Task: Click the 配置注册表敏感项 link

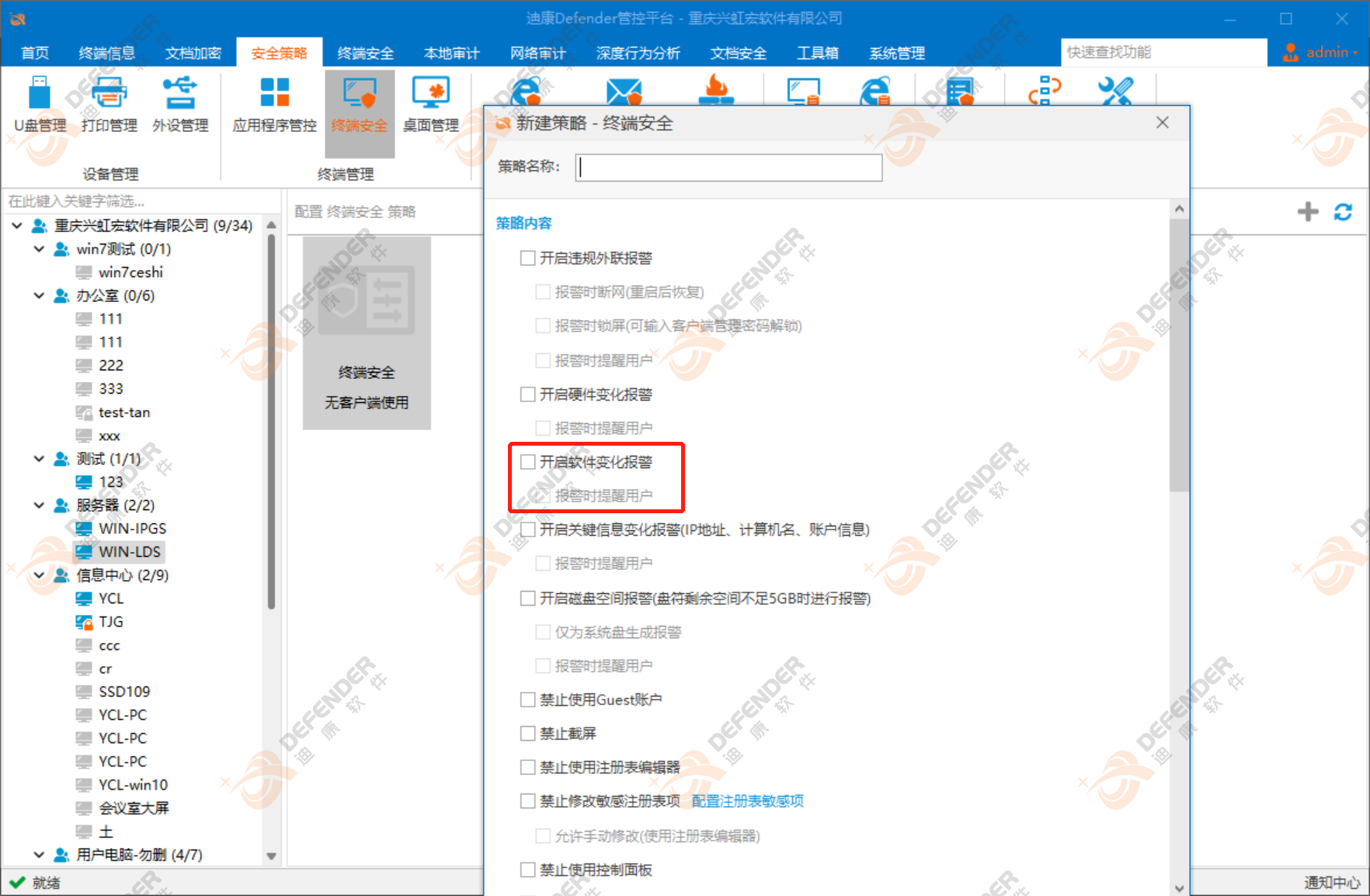Action: 747,800
